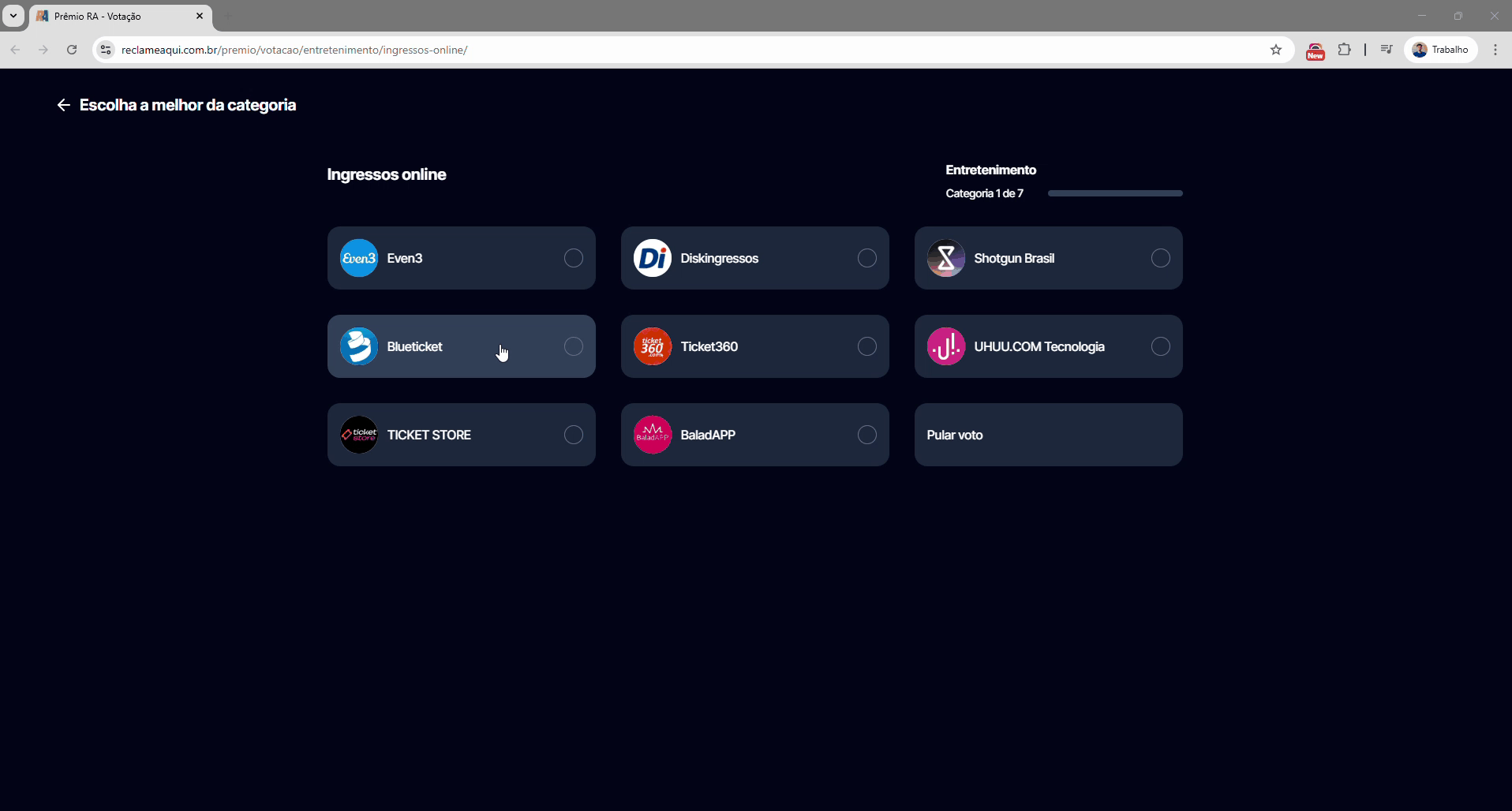Open the Extensions puzzle icon menu

pos(1345,50)
